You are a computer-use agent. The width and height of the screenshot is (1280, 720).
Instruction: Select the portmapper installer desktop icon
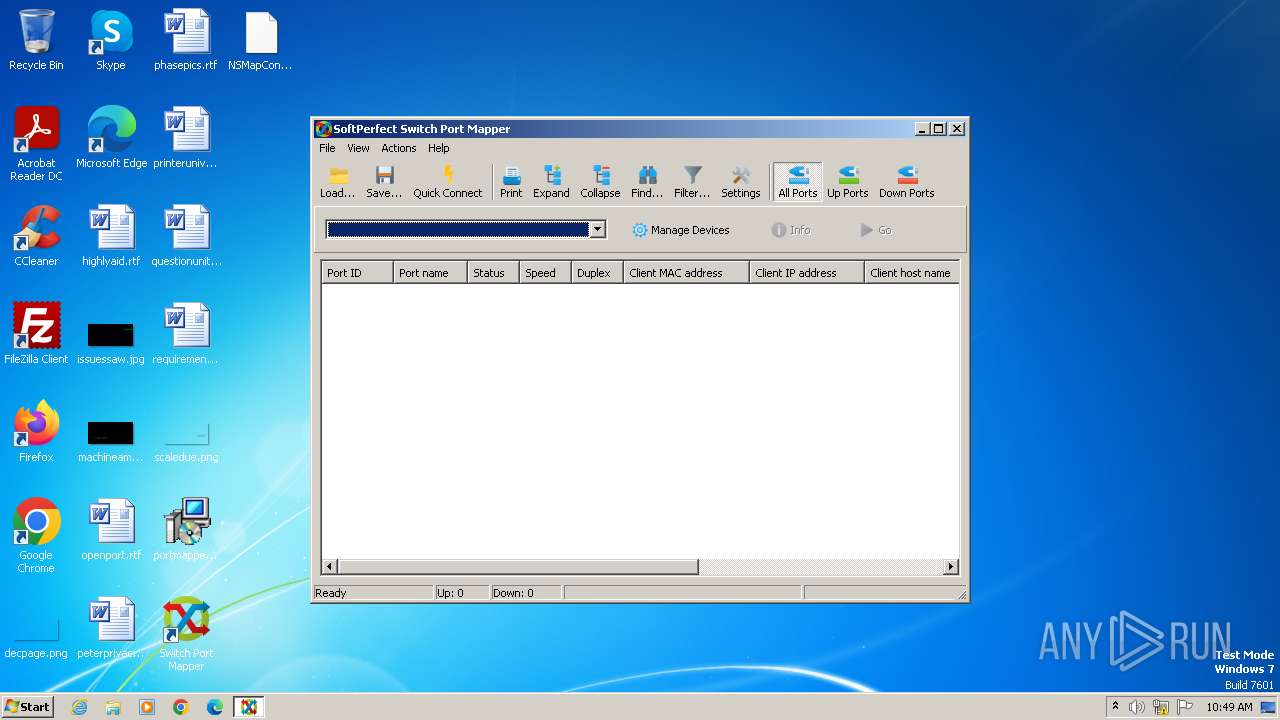186,530
